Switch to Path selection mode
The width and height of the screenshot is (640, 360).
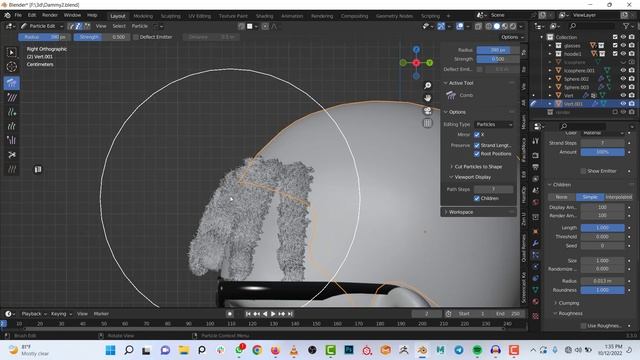coord(71,26)
